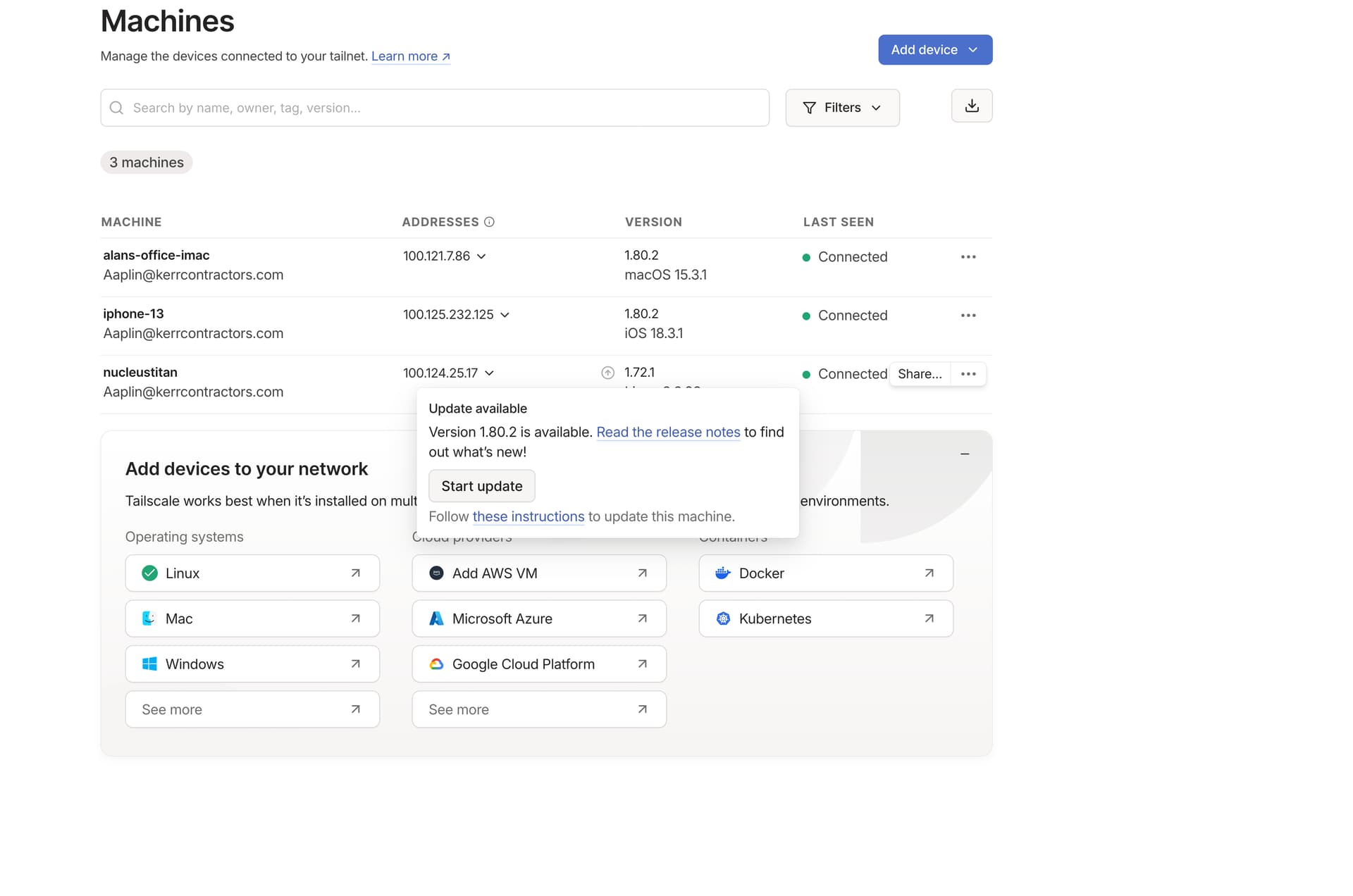This screenshot has width=1353, height=896.
Task: Click the Kubernetes container option
Action: (825, 618)
